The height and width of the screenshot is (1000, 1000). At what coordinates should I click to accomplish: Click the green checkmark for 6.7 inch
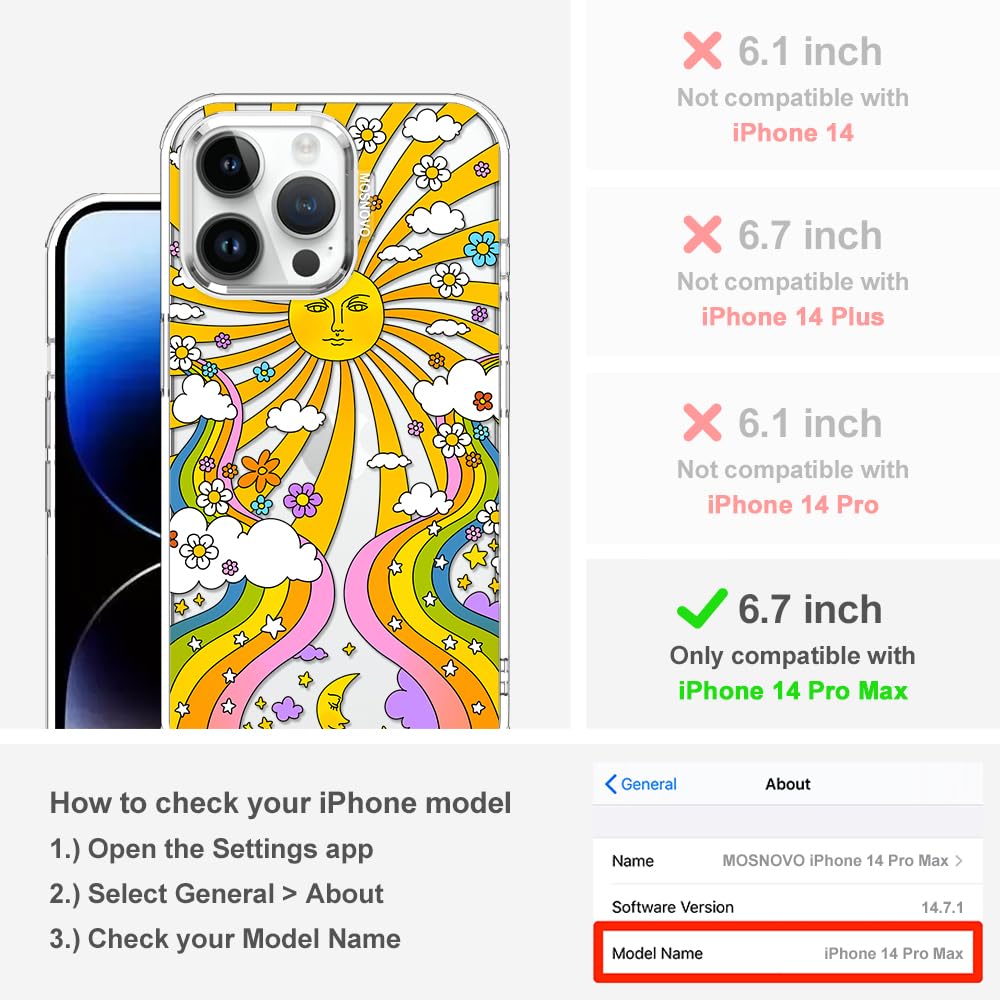click(x=702, y=608)
